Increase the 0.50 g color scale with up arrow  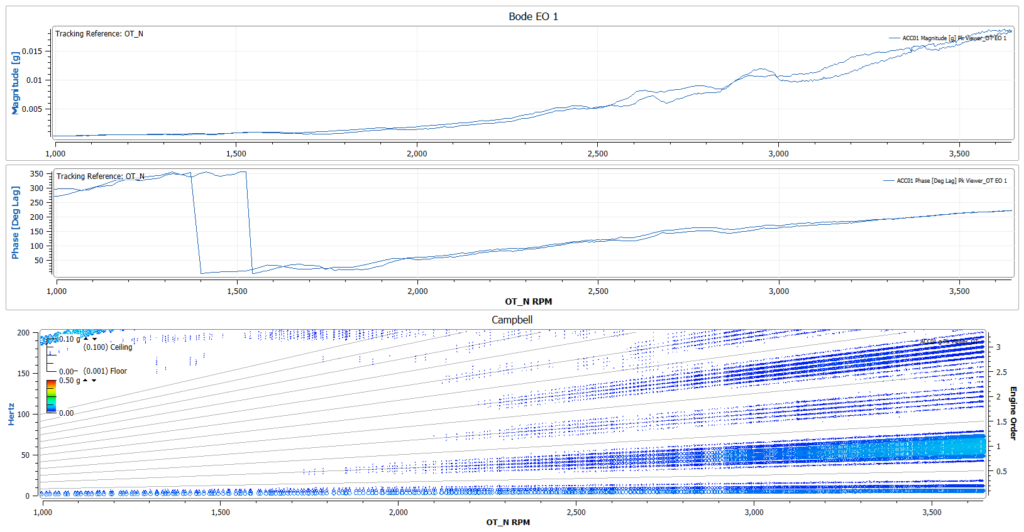[x=85, y=380]
